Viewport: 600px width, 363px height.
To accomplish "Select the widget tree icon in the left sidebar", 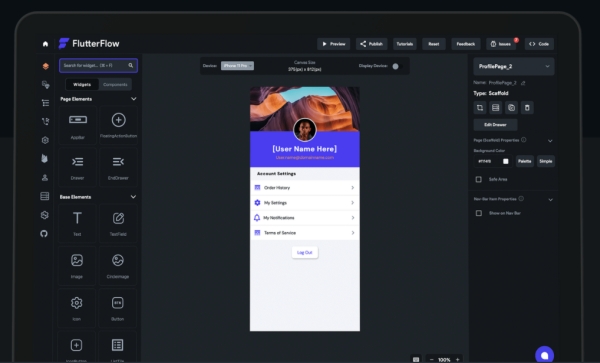I will click(x=45, y=103).
